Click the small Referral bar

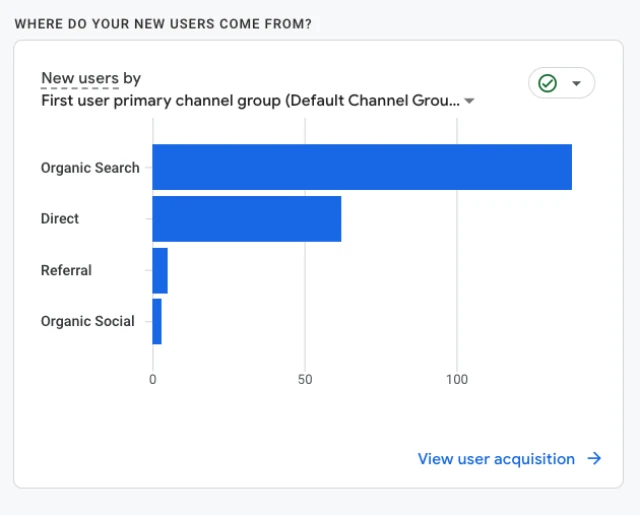[160, 271]
